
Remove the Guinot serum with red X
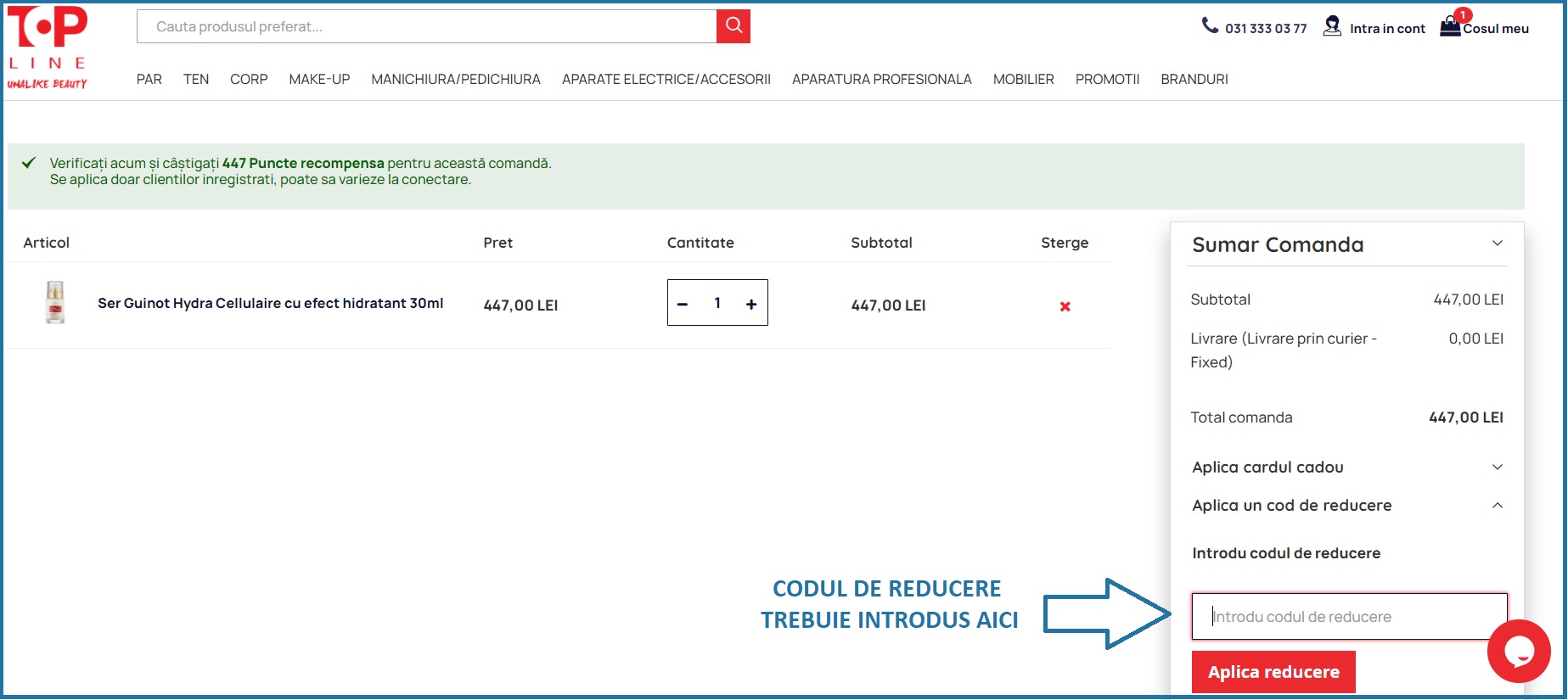coord(1065,306)
